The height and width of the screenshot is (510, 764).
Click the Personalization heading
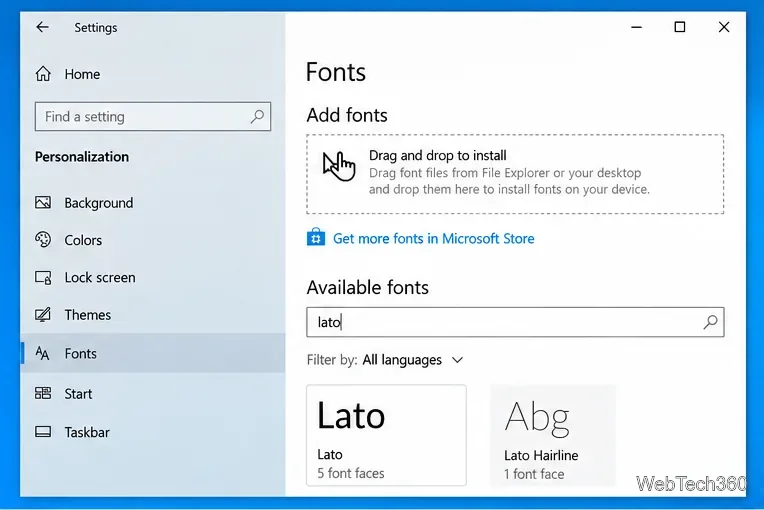[x=82, y=157]
